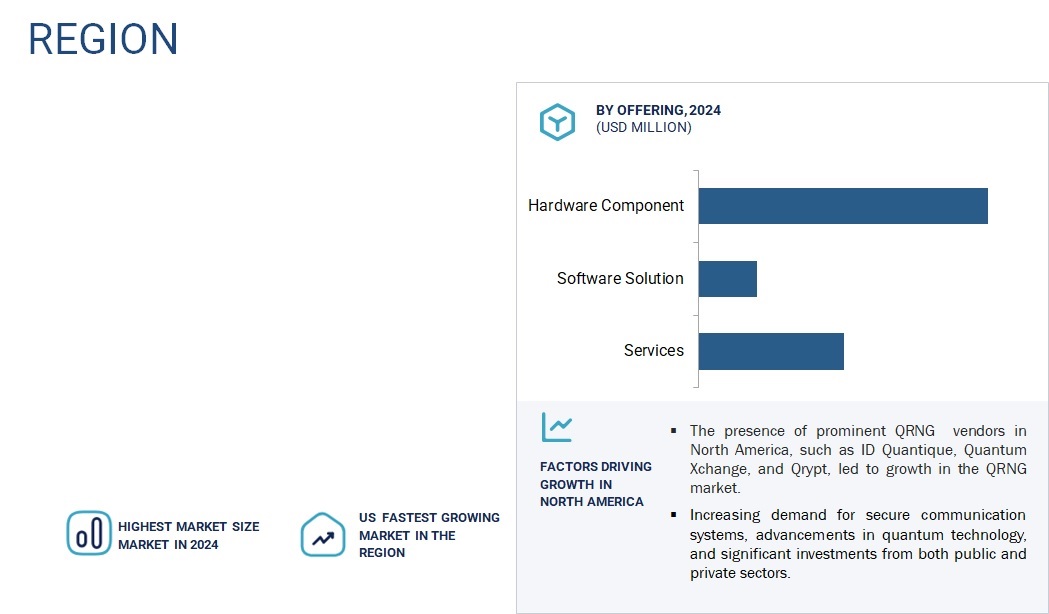Click the line chart growth icon
The width and height of the screenshot is (1049, 614).
(x=557, y=427)
